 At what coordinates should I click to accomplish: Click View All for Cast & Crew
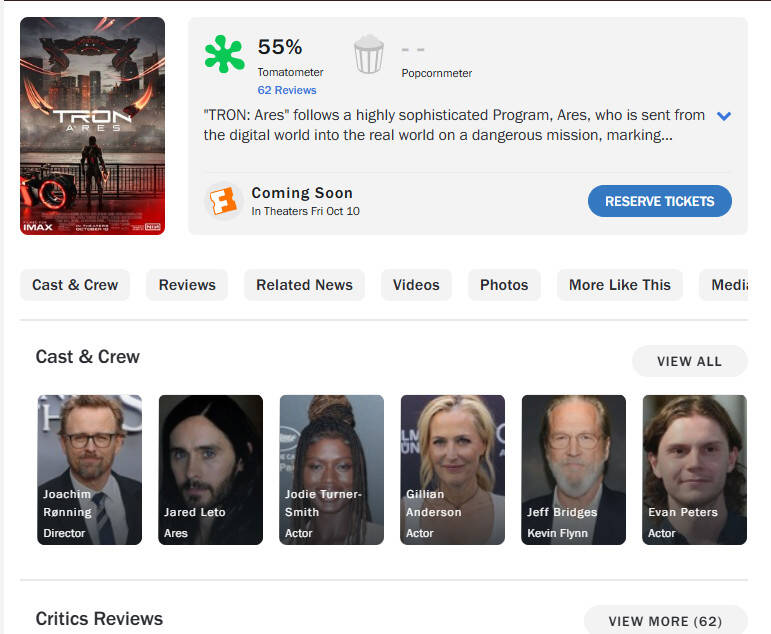(689, 361)
